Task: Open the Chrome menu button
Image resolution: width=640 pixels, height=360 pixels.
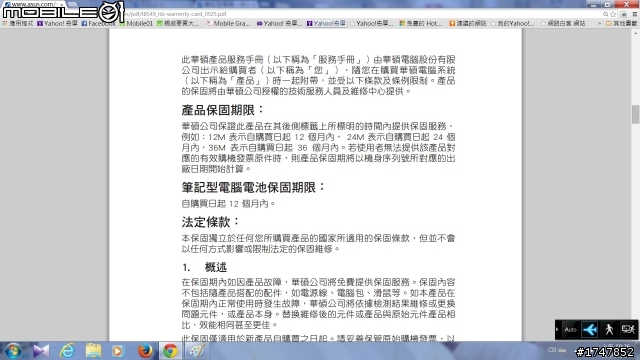Action: tap(634, 14)
